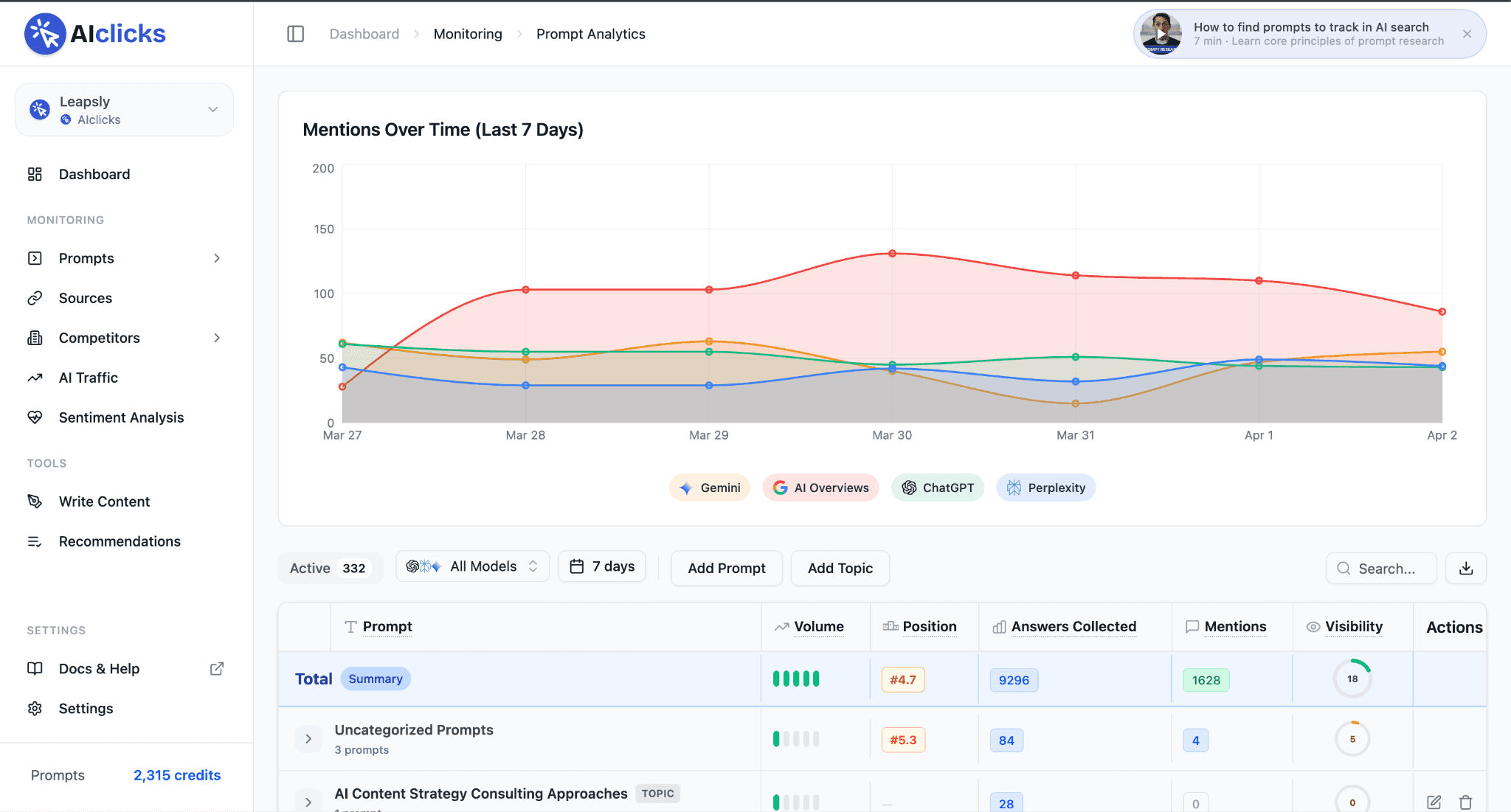Viewport: 1511px width, 812px height.
Task: Go to Monitoring breadcrumb
Action: (468, 34)
